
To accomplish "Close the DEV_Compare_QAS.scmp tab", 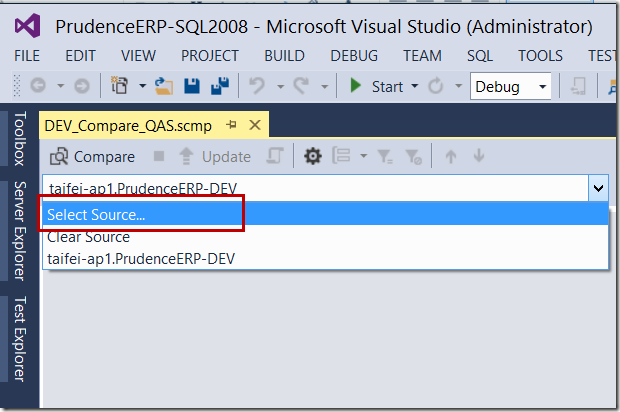I will pyautogui.click(x=255, y=125).
